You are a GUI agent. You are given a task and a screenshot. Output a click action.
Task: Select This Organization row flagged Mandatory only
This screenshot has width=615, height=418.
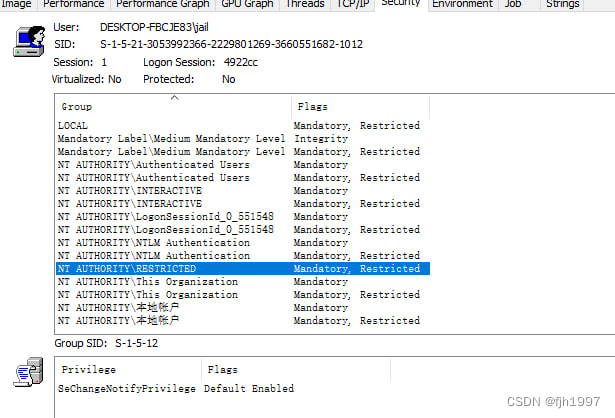click(243, 282)
